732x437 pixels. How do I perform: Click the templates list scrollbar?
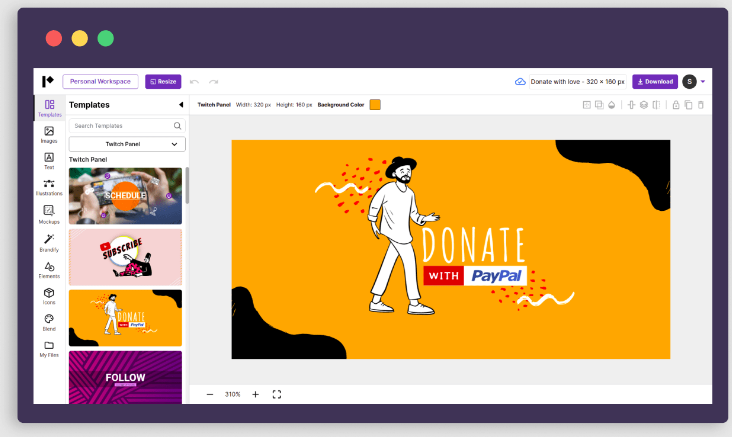tap(187, 185)
